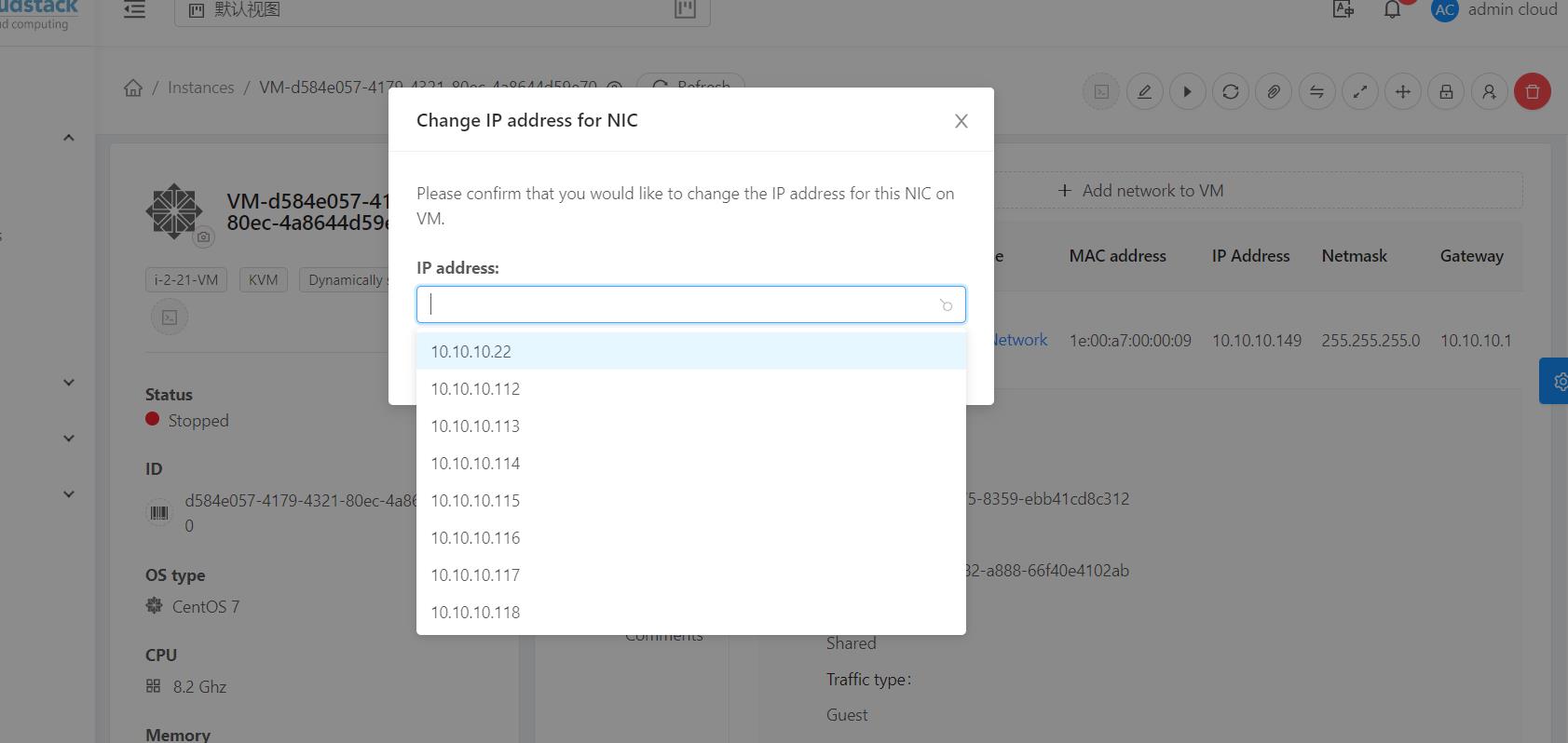The height and width of the screenshot is (743, 1568).
Task: Click the 8.2 Ghz CPU value
Action: point(199,687)
